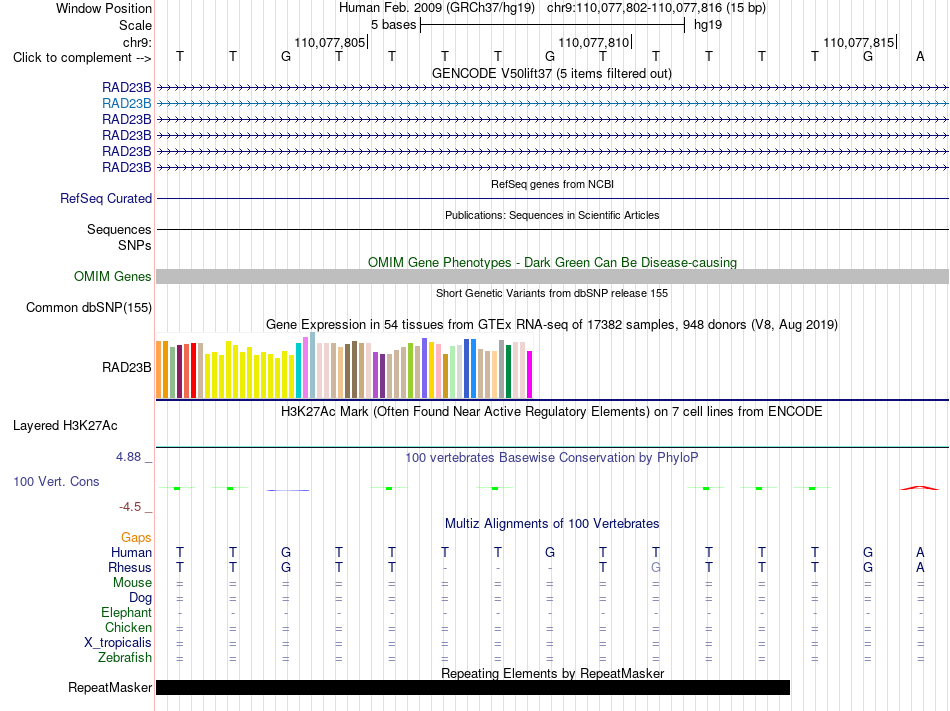Screen dimensions: 950x711
Task: Click the grey OMIM Genes bar
Action: [x=552, y=277]
